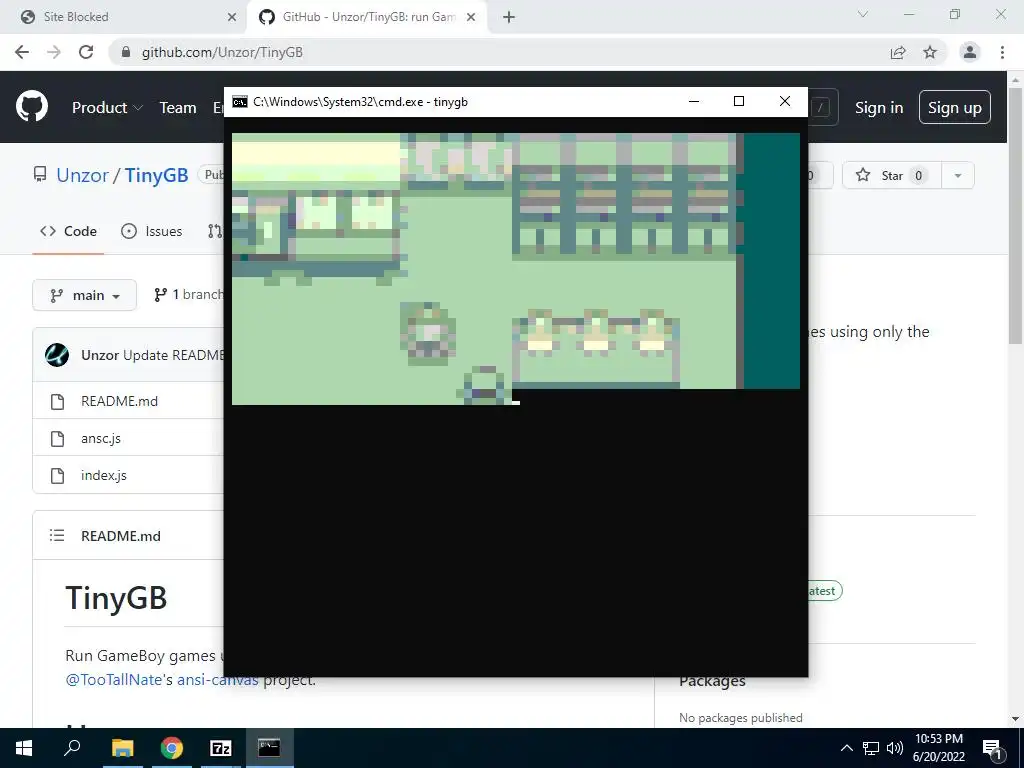Open the volume control in system tray
This screenshot has height=768, width=1024.
pos(895,748)
